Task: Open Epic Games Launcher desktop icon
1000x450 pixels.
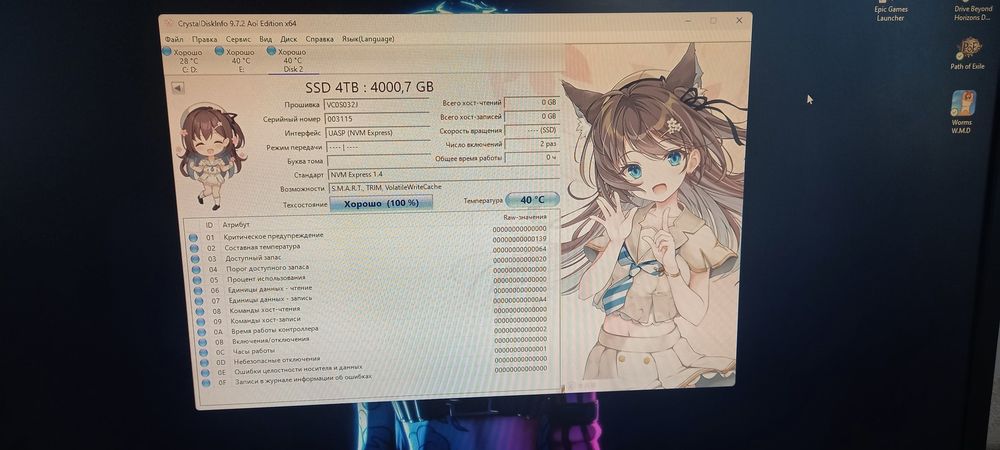Action: [x=891, y=11]
